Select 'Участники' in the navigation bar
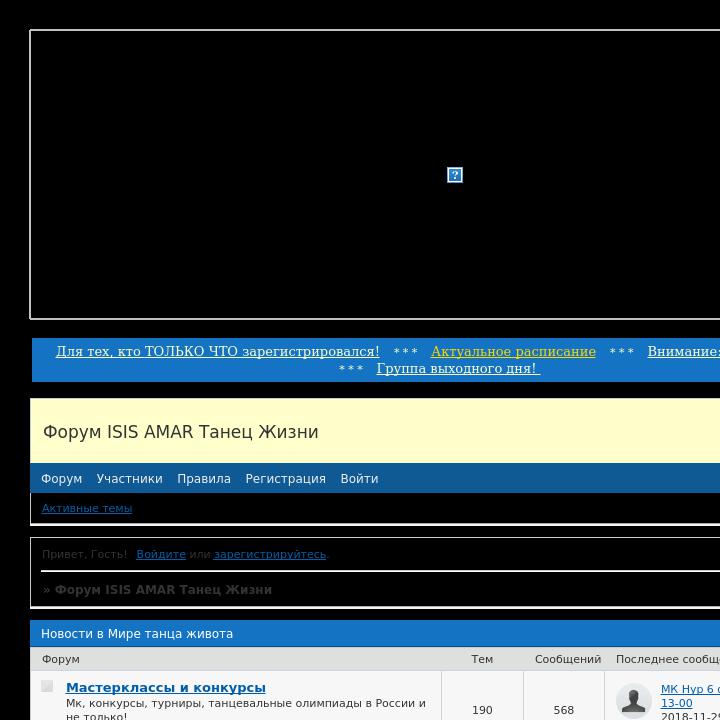Image resolution: width=720 pixels, height=720 pixels. click(x=129, y=478)
